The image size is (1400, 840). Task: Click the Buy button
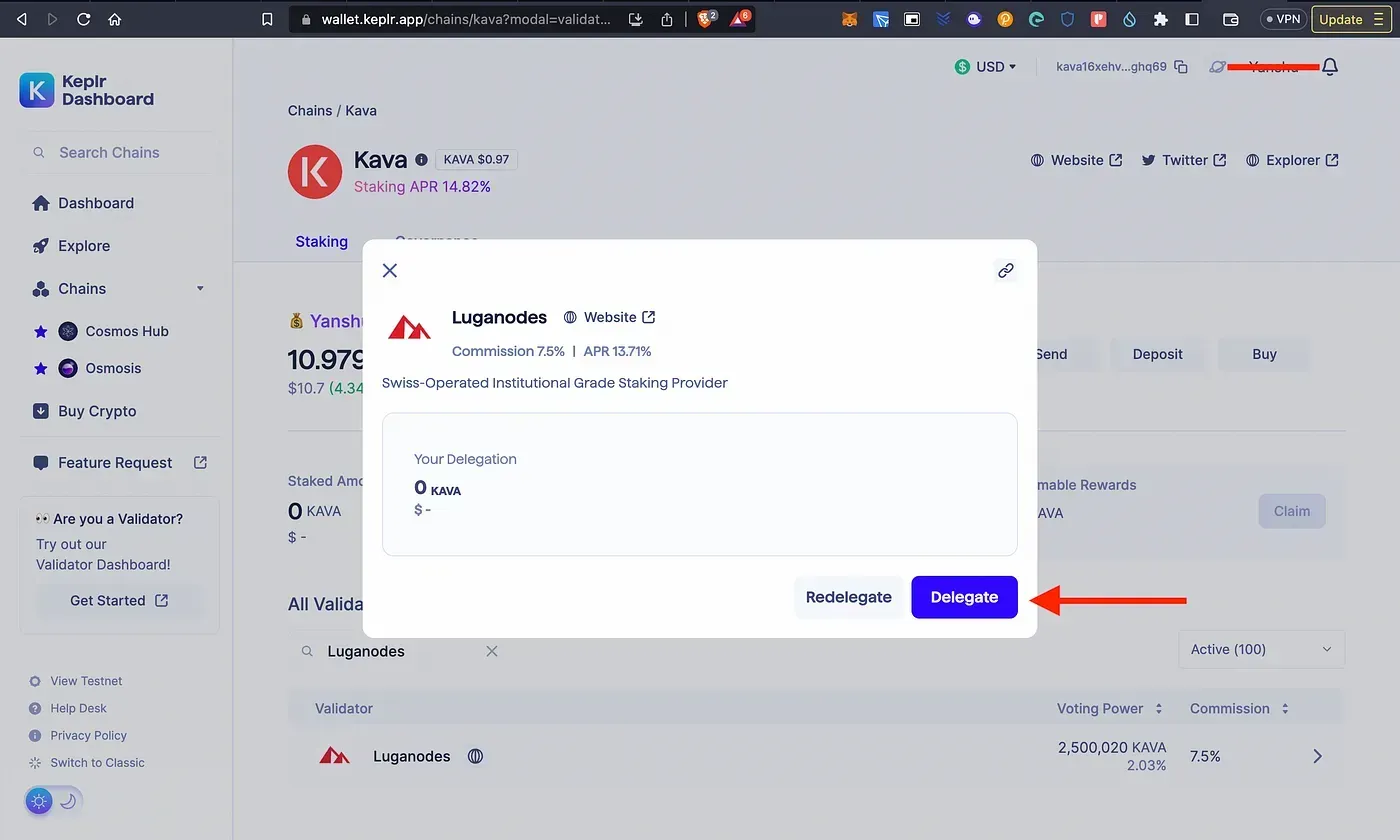[x=1264, y=354]
